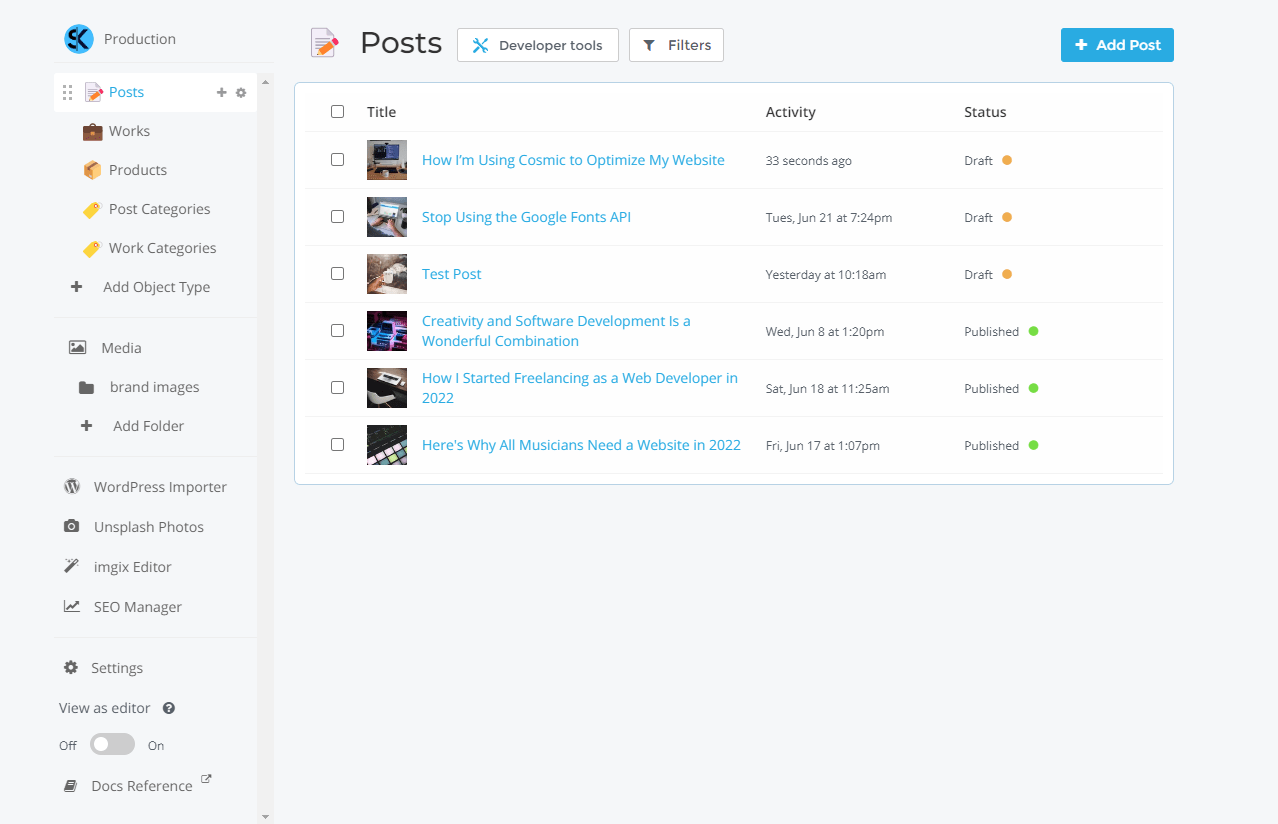
Task: Open Products in the sidebar
Action: [137, 170]
